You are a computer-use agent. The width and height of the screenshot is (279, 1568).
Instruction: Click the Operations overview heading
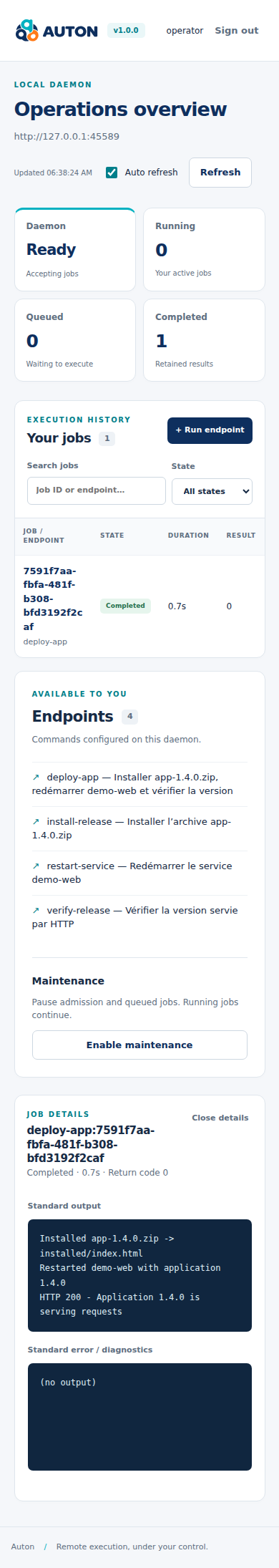point(120,110)
